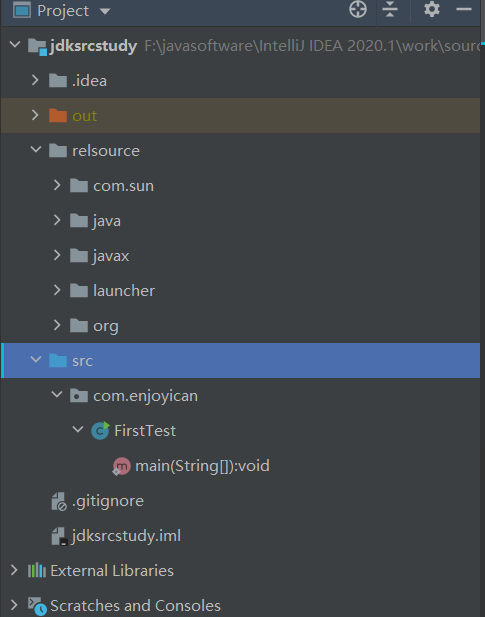Collapse the src folder chevron
Image resolution: width=485 pixels, height=617 pixels.
[x=35, y=360]
